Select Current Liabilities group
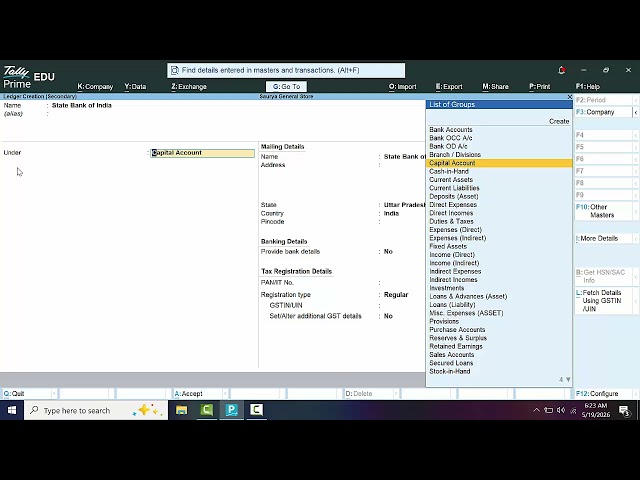 pyautogui.click(x=499, y=188)
